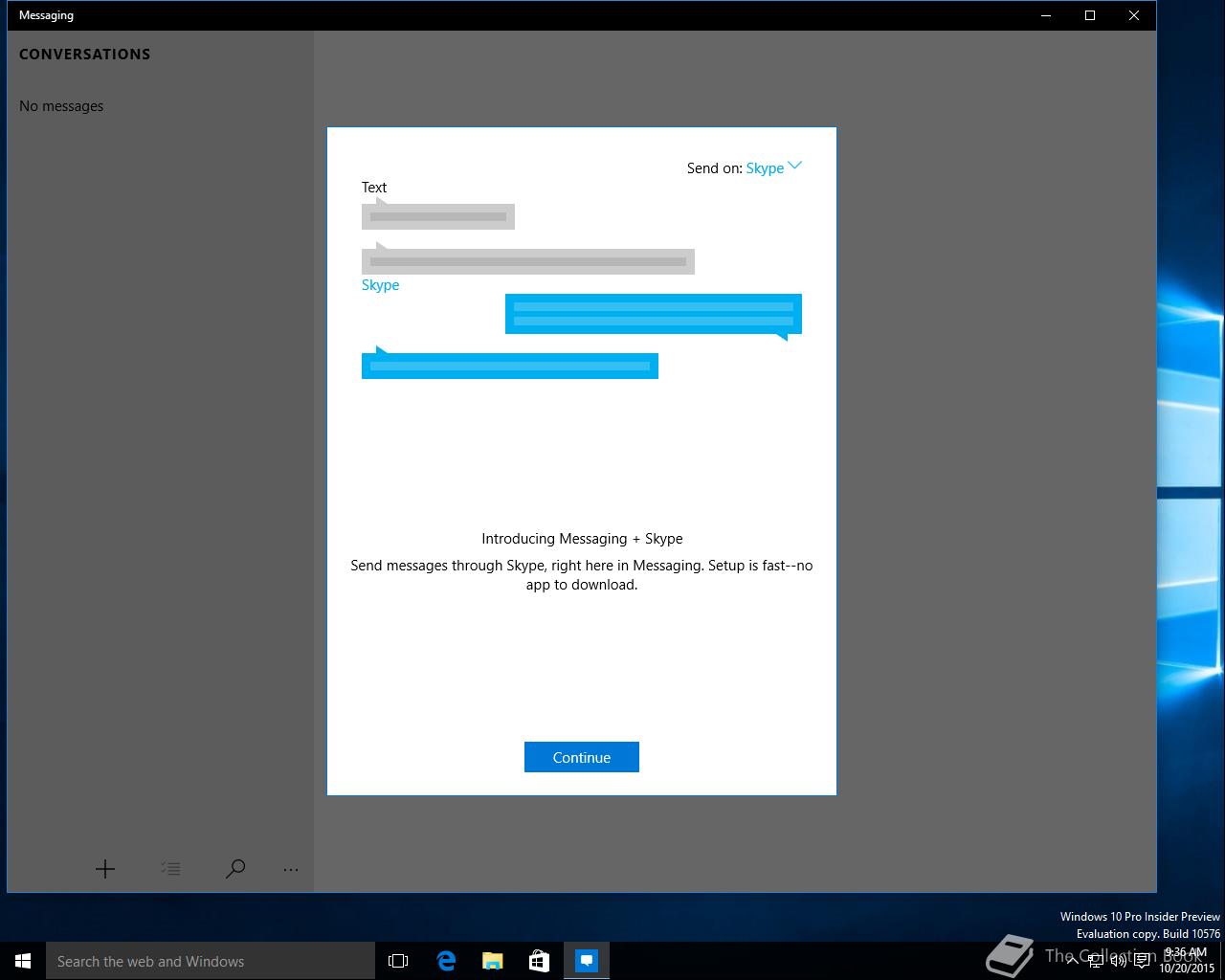Click the Skype link next to Send on
The height and width of the screenshot is (980, 1225).
pyautogui.click(x=765, y=168)
